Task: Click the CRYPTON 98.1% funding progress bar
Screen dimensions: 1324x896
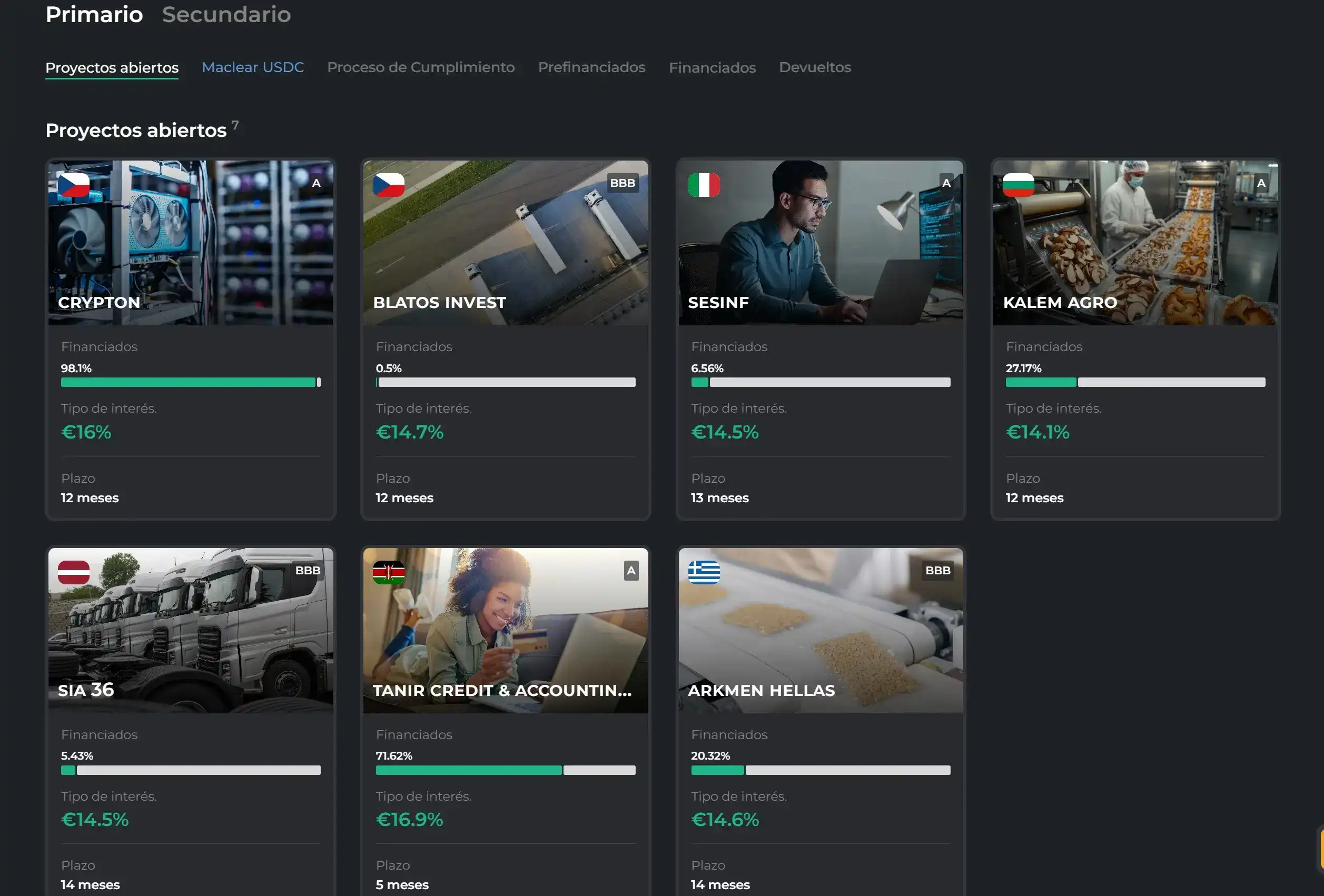Action: coord(191,382)
